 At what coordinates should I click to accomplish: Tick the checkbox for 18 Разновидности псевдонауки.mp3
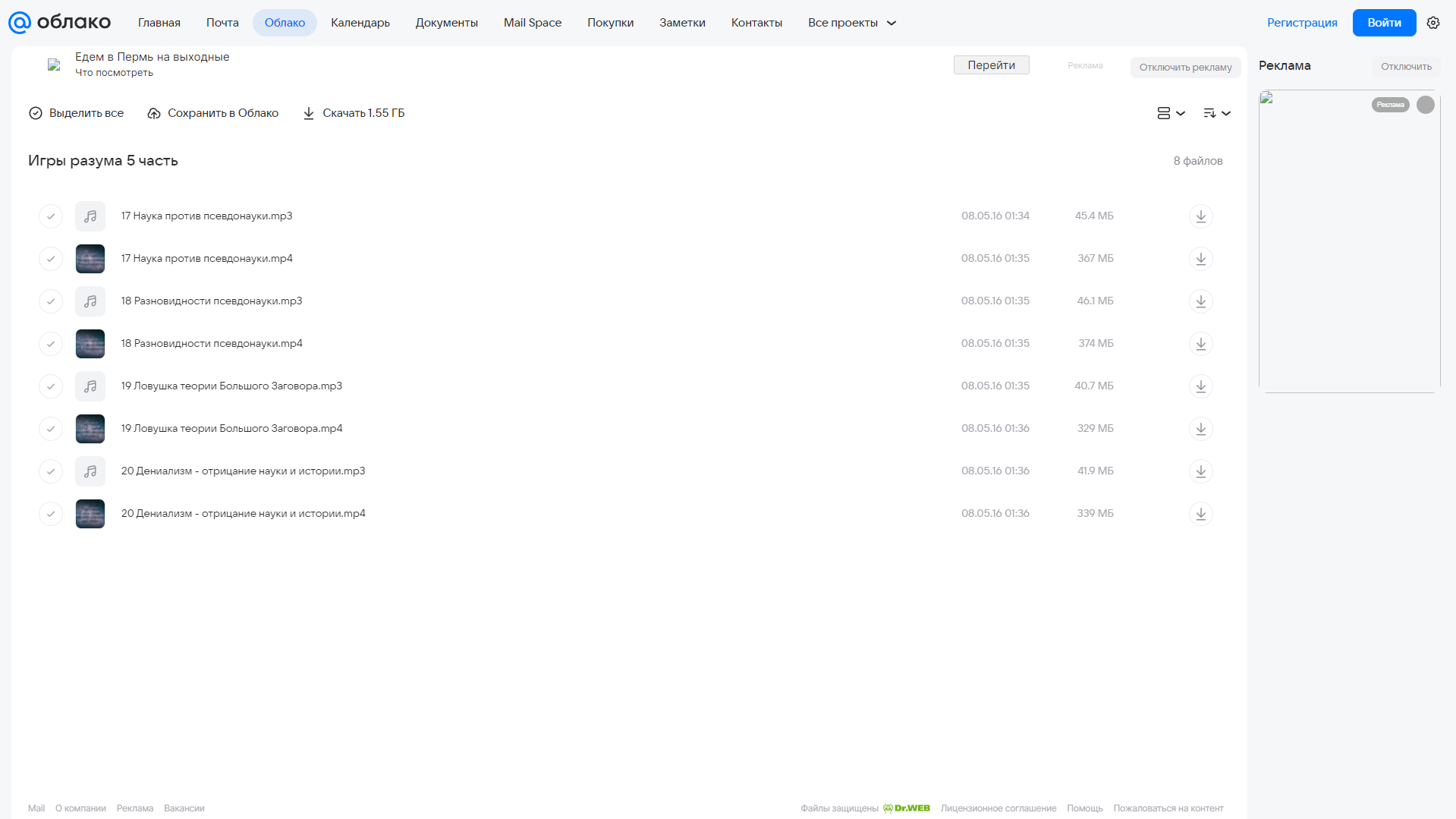(51, 301)
